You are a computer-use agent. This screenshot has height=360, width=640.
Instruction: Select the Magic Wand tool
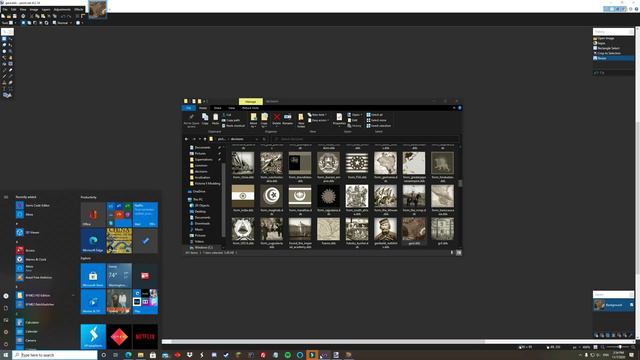(x=4, y=58)
